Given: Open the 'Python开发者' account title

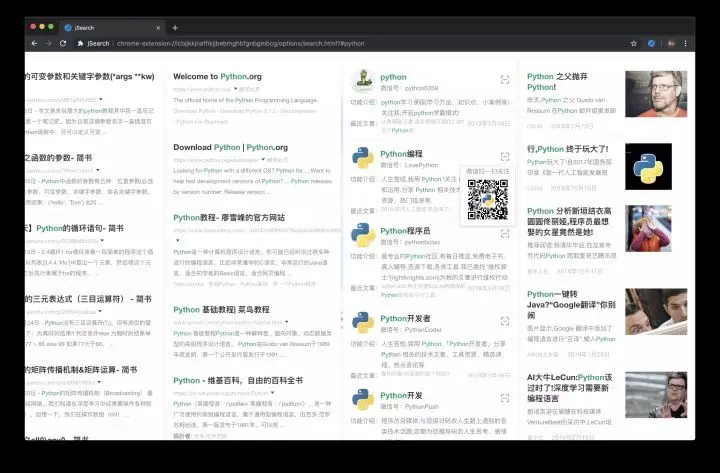Looking at the screenshot, I should (405, 318).
